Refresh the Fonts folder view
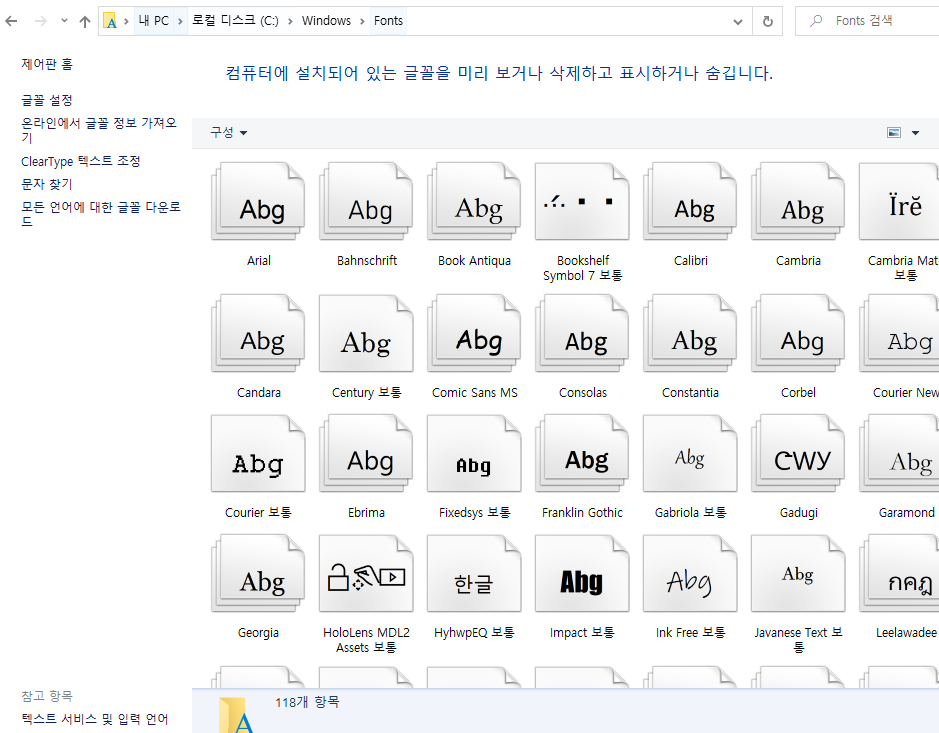The height and width of the screenshot is (733, 939). (x=768, y=22)
